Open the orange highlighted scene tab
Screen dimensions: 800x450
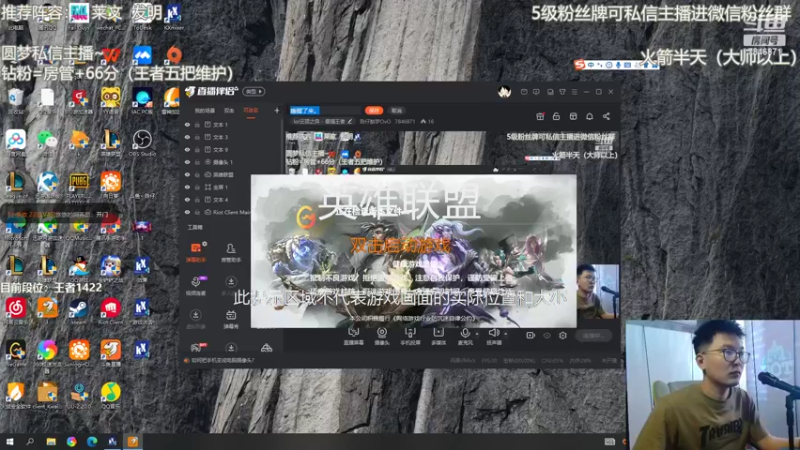pyautogui.click(x=251, y=111)
